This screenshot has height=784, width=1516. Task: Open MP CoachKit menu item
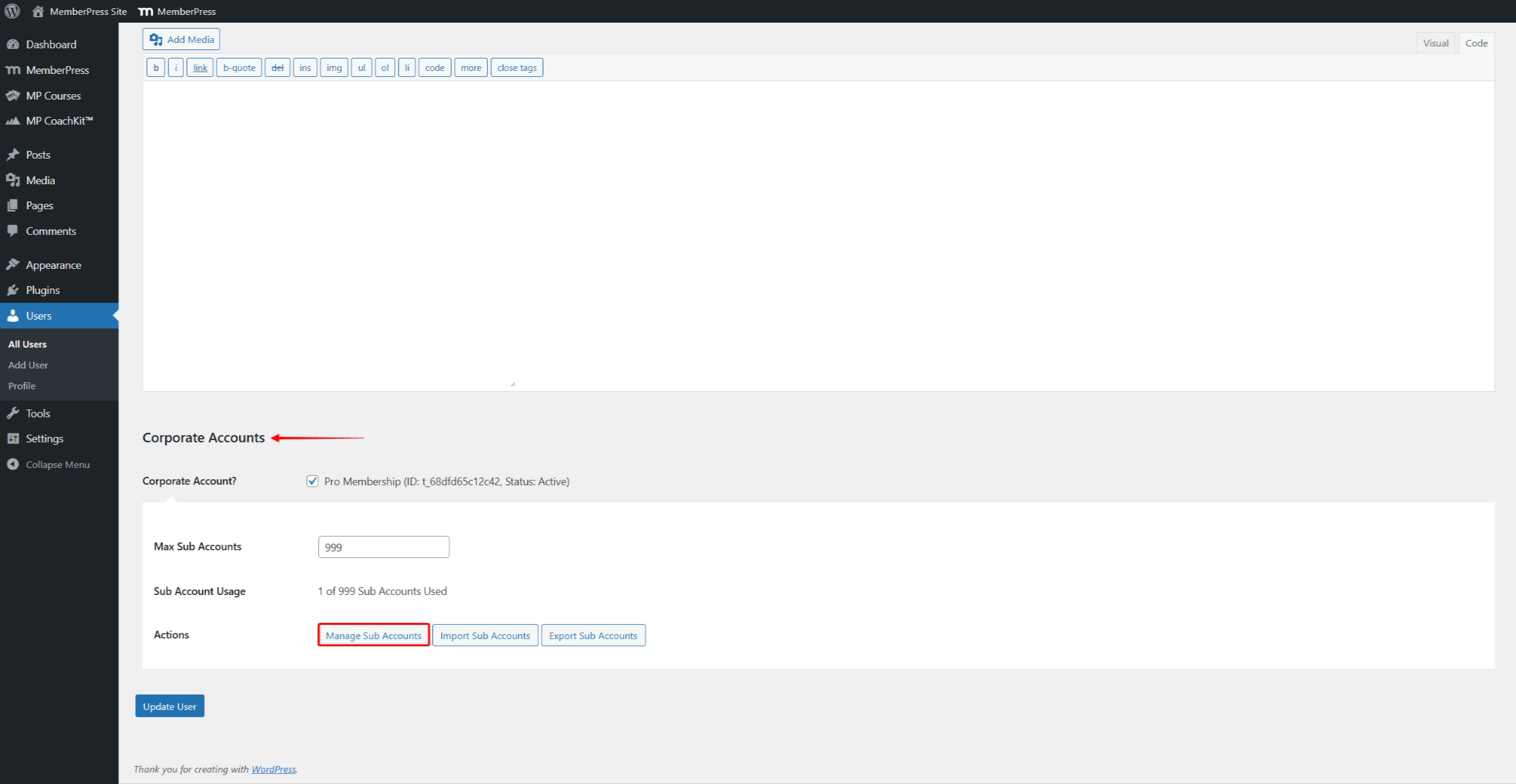(x=59, y=121)
